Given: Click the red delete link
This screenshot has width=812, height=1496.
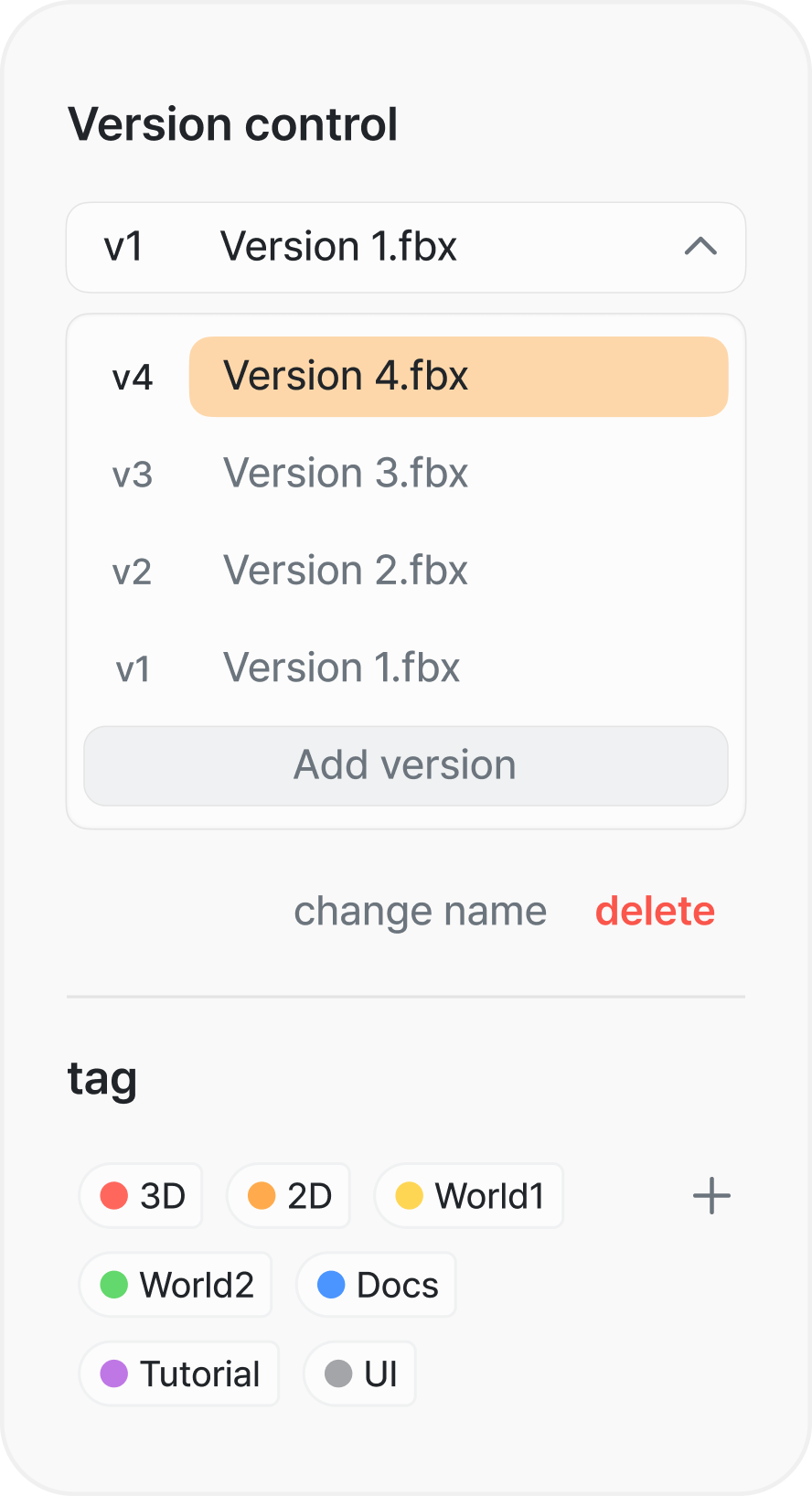Looking at the screenshot, I should tap(655, 911).
